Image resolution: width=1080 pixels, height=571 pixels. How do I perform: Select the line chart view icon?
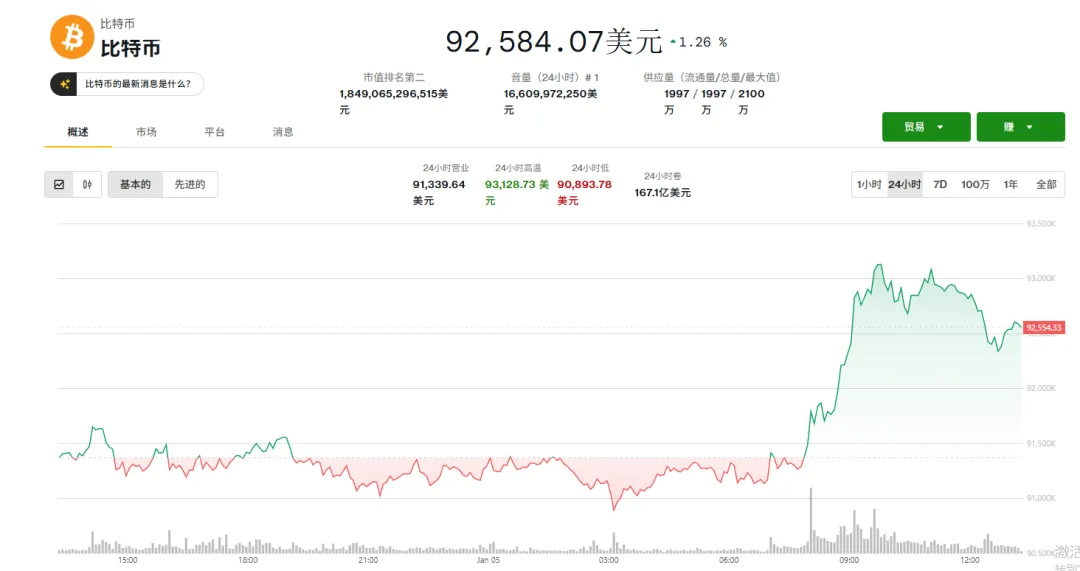coord(59,185)
